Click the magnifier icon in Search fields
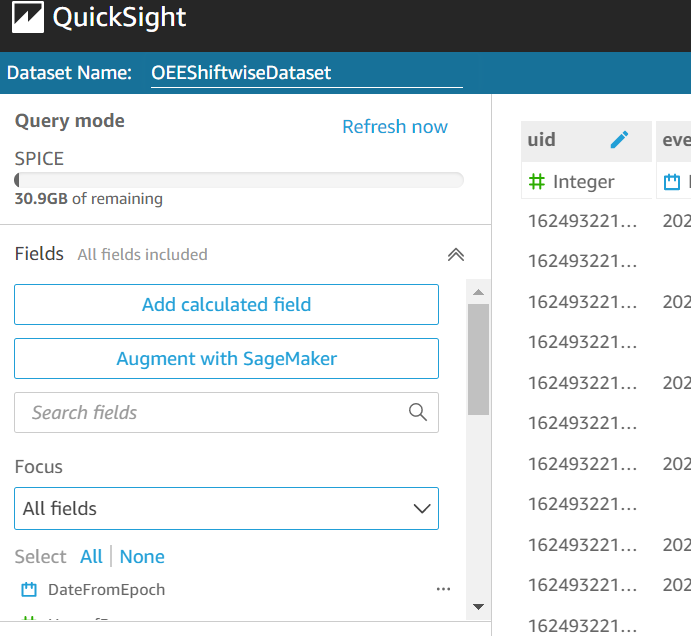The height and width of the screenshot is (636, 691). [417, 412]
